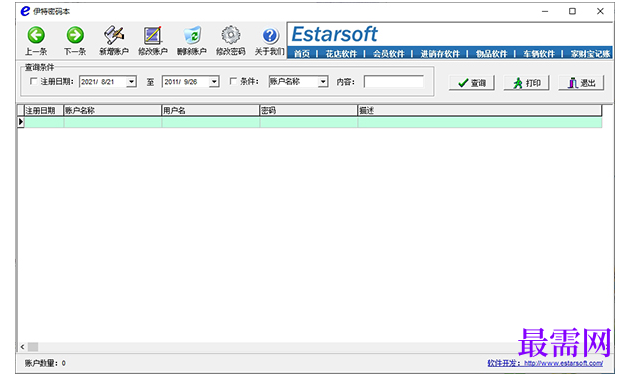Image resolution: width=630 pixels, height=374 pixels.
Task: Click the horizontal scrollbar left arrow
Action: click(22, 346)
